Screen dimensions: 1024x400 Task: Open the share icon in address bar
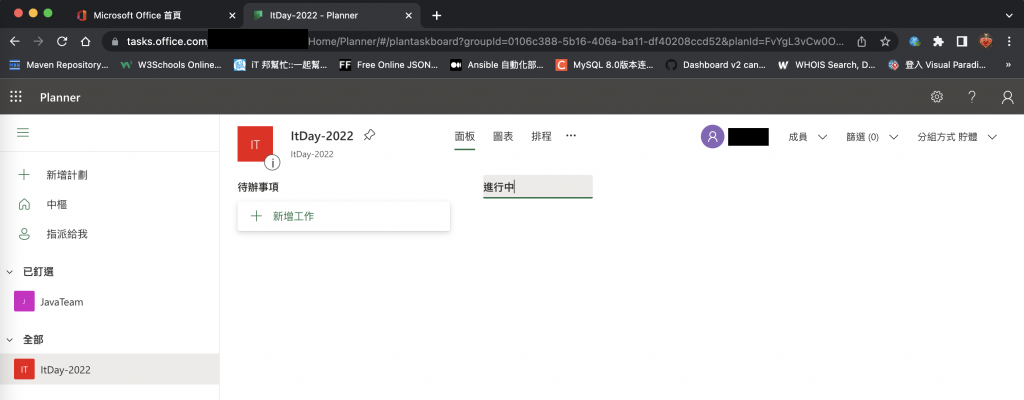click(x=861, y=41)
